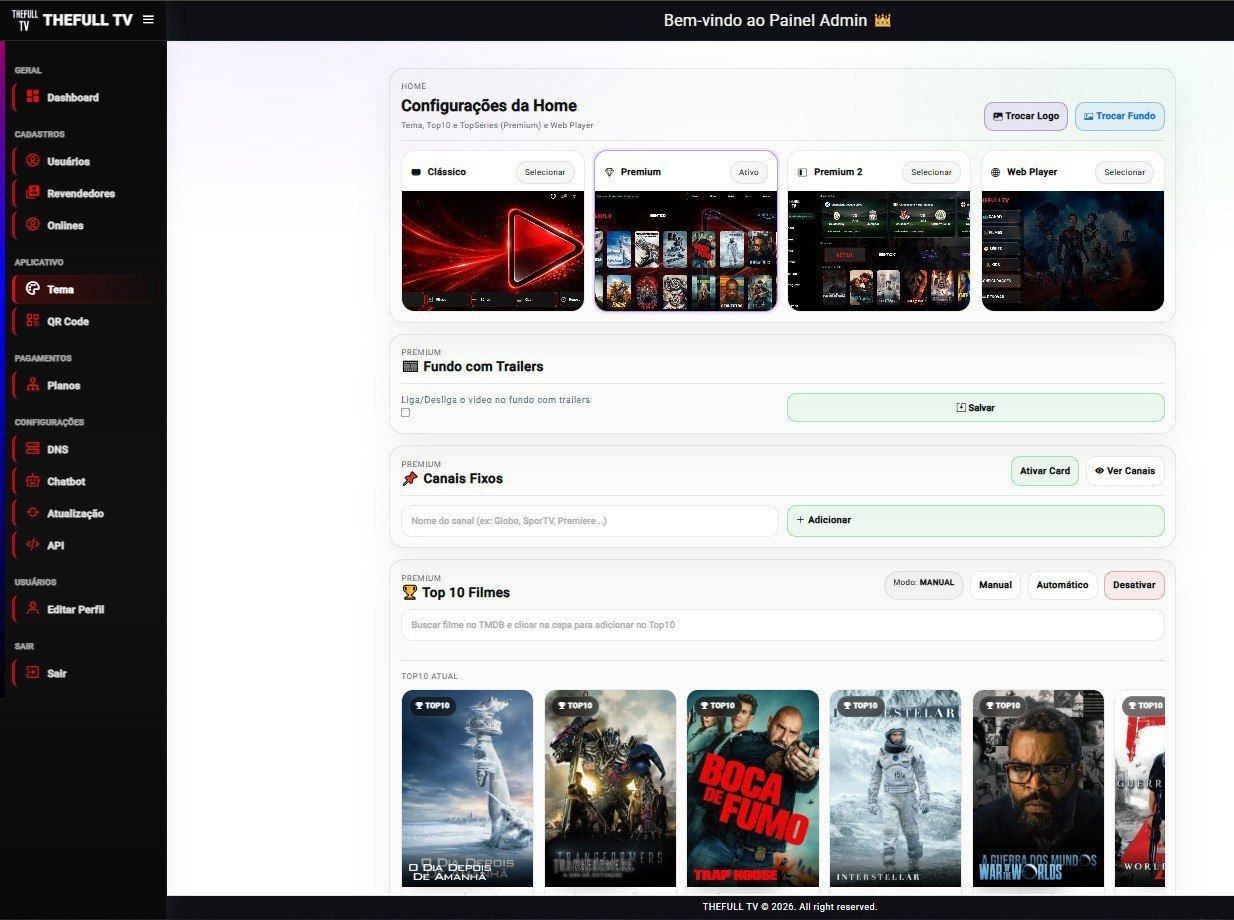Open Atualização in the sidebar menu
1234x920 pixels.
pos(75,513)
